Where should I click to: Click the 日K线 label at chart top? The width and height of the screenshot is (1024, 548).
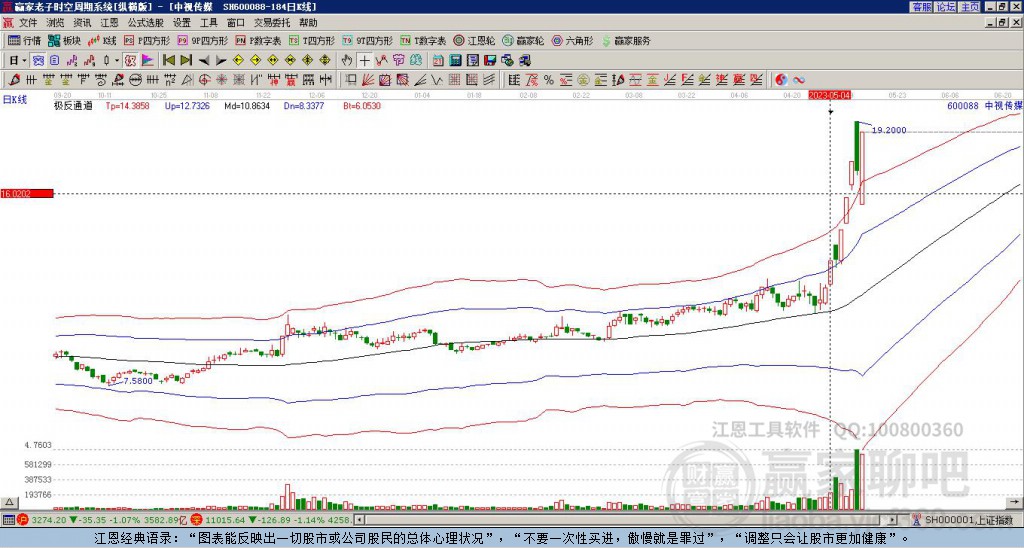pyautogui.click(x=15, y=99)
